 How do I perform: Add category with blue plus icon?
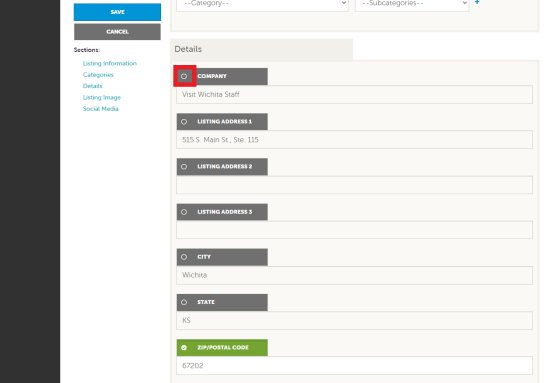click(477, 2)
